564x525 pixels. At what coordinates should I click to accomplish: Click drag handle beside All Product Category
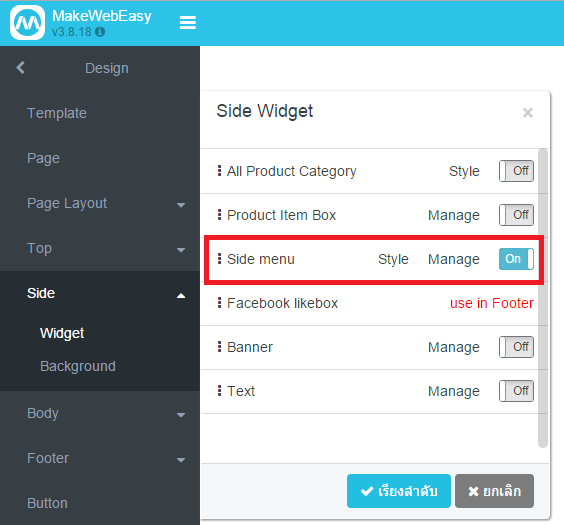(x=219, y=171)
